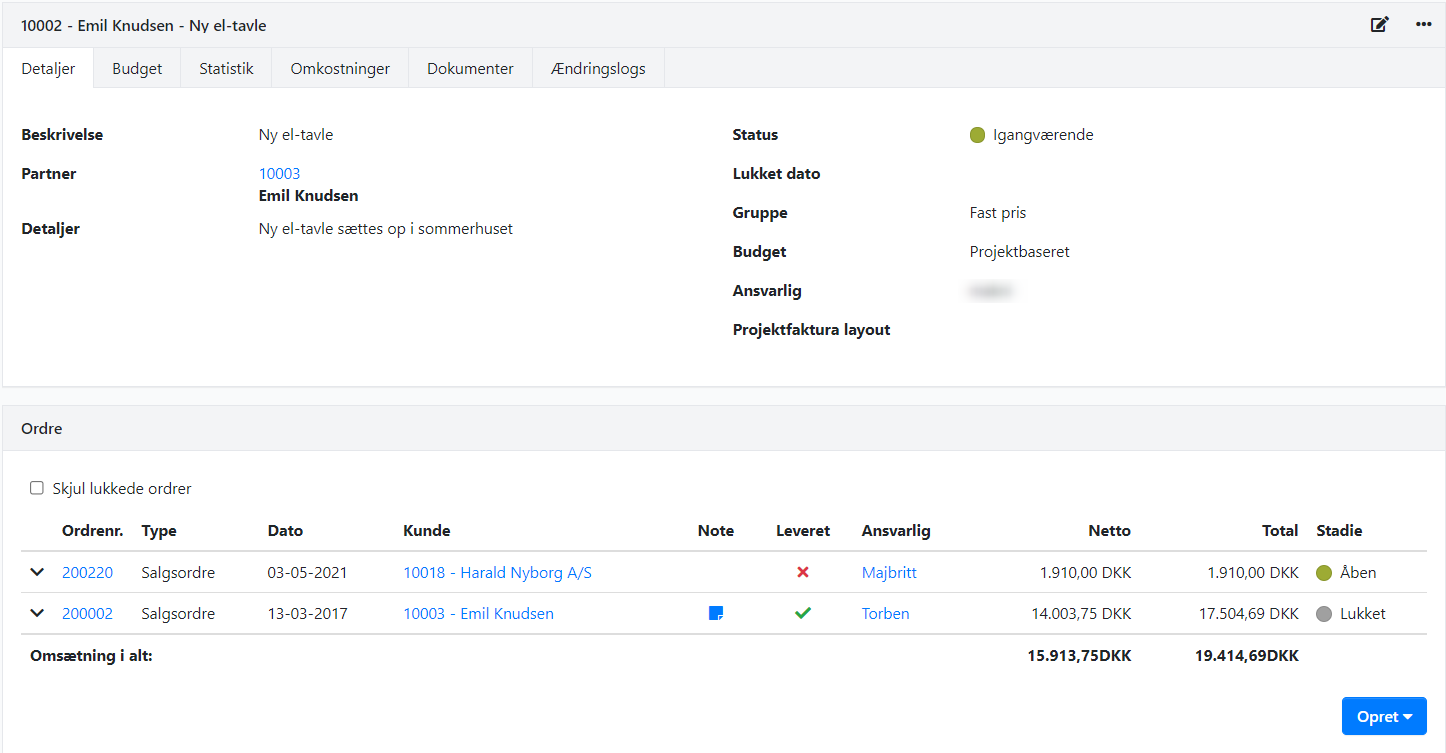The height and width of the screenshot is (753, 1446).
Task: Open partner link 10003
Action: pyautogui.click(x=279, y=174)
